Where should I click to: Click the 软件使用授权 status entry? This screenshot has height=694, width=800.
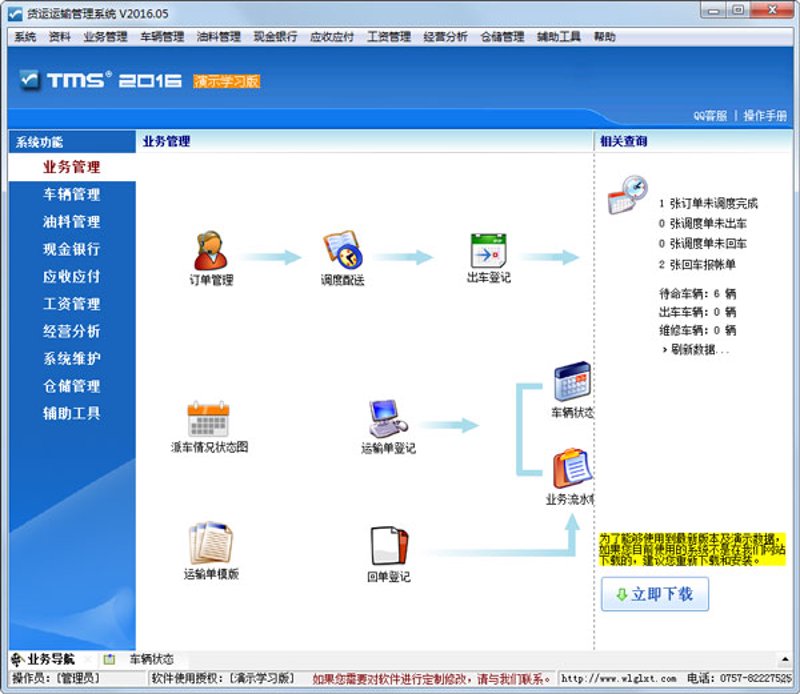pyautogui.click(x=222, y=679)
